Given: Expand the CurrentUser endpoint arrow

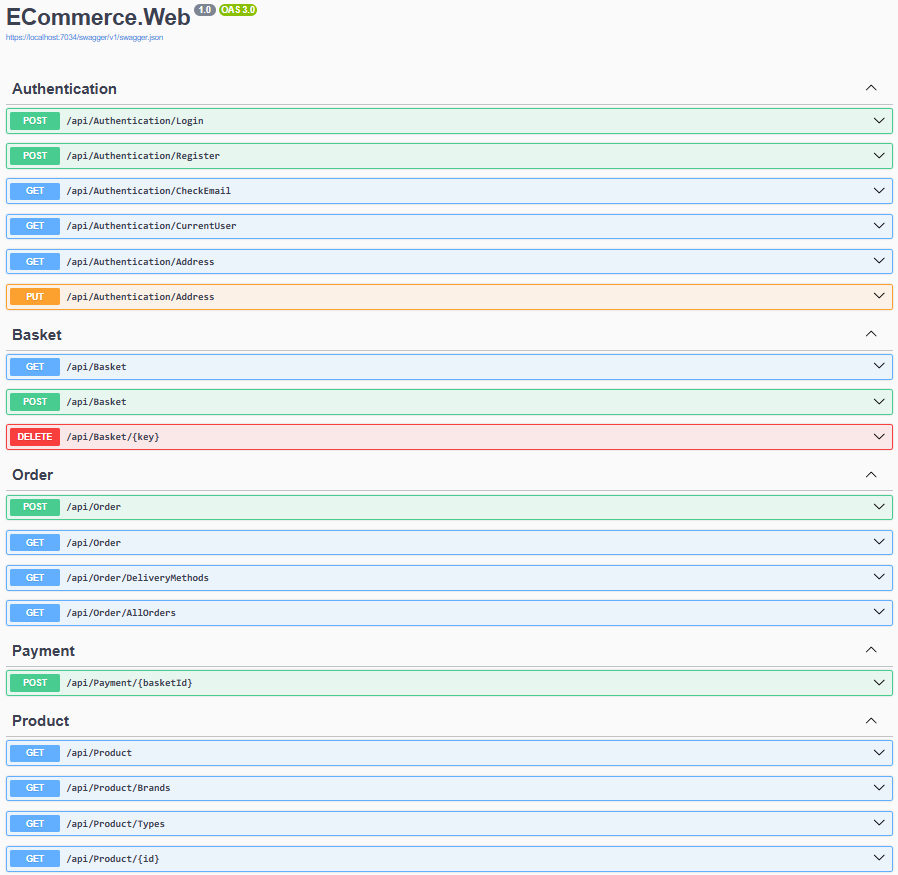Looking at the screenshot, I should coord(879,226).
